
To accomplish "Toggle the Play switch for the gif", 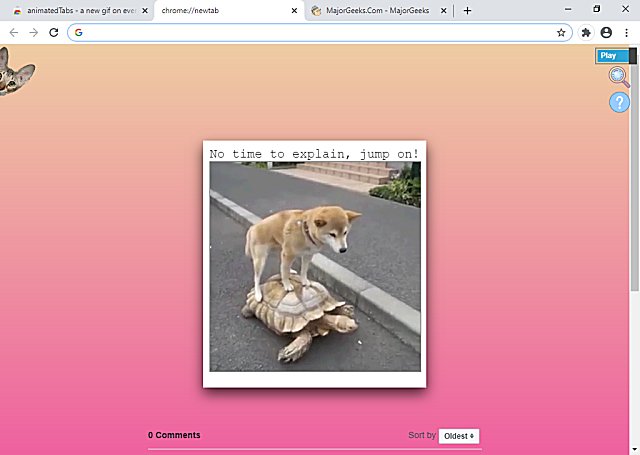I will (614, 56).
